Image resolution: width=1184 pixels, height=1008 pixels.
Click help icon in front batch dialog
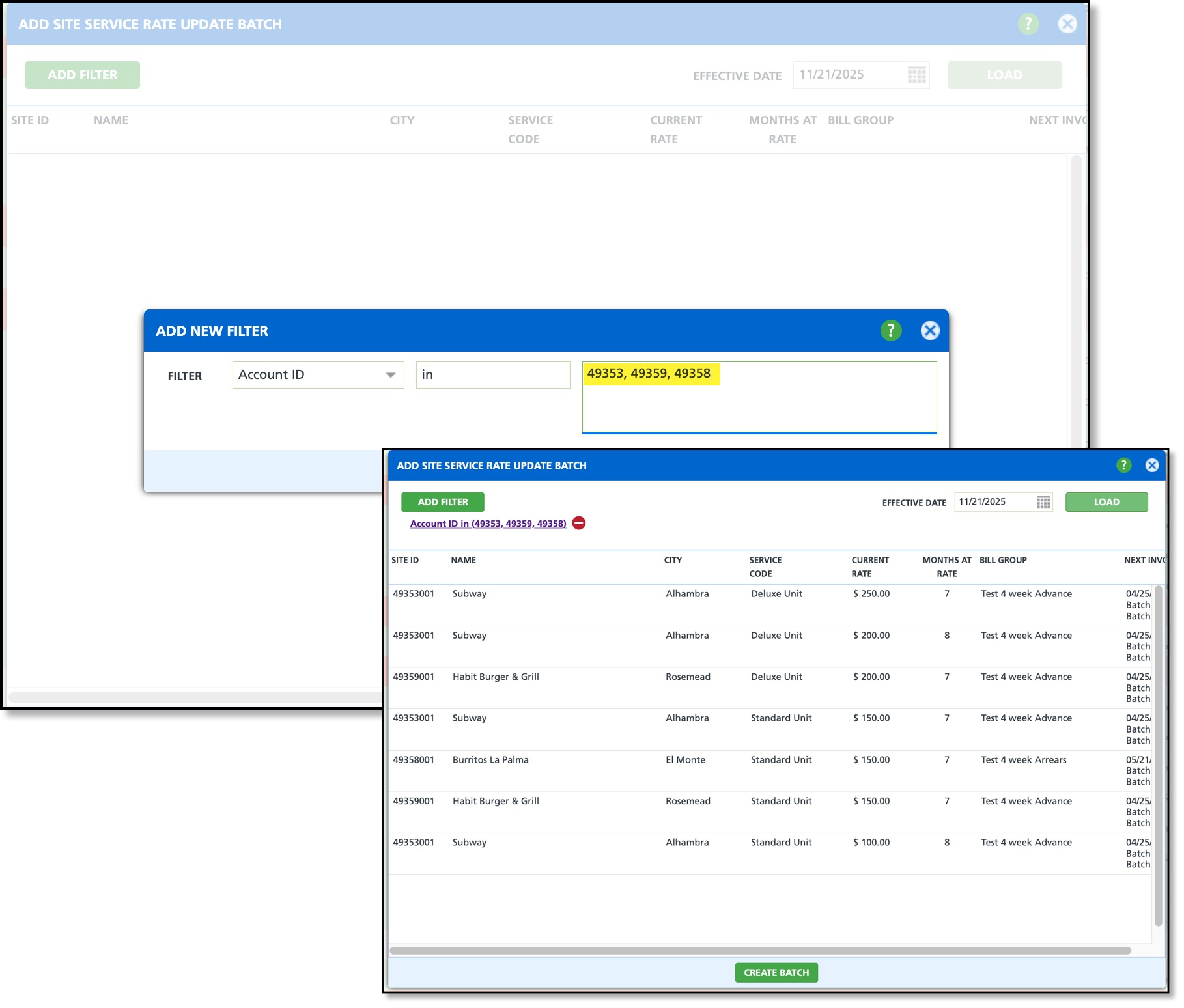point(1123,465)
